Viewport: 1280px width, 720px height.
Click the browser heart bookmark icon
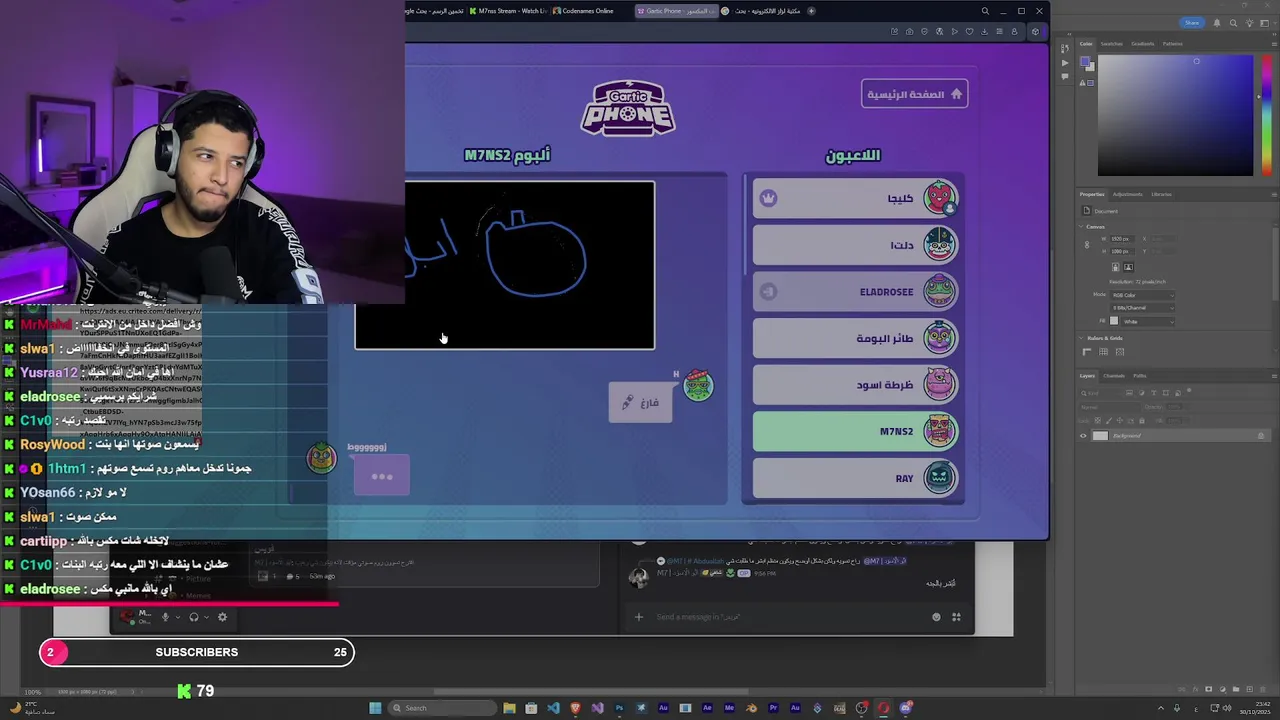tap(969, 32)
